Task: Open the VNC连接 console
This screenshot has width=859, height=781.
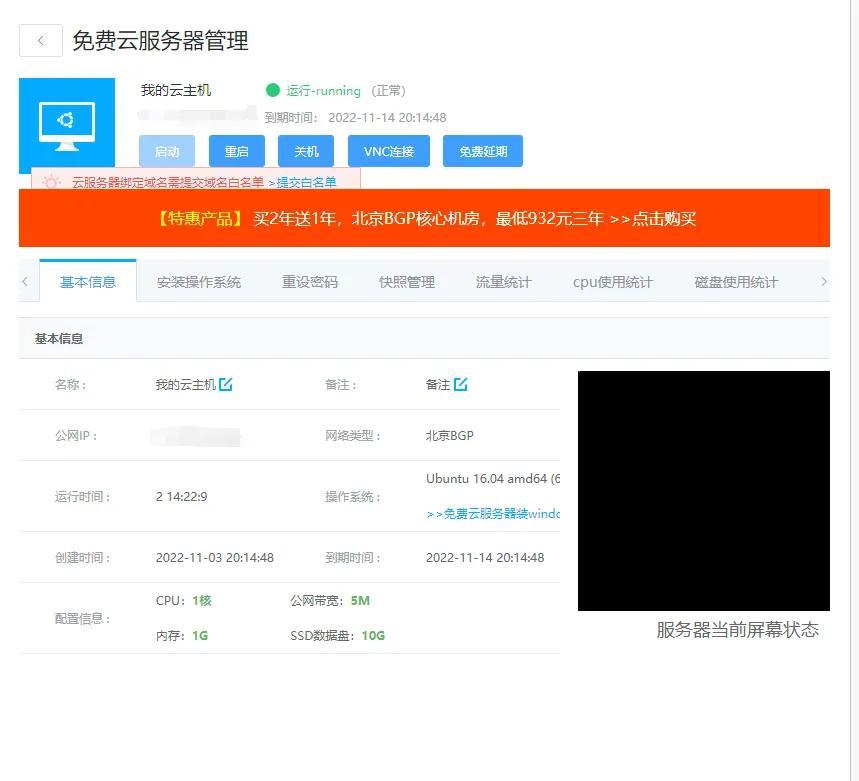Action: pos(389,151)
